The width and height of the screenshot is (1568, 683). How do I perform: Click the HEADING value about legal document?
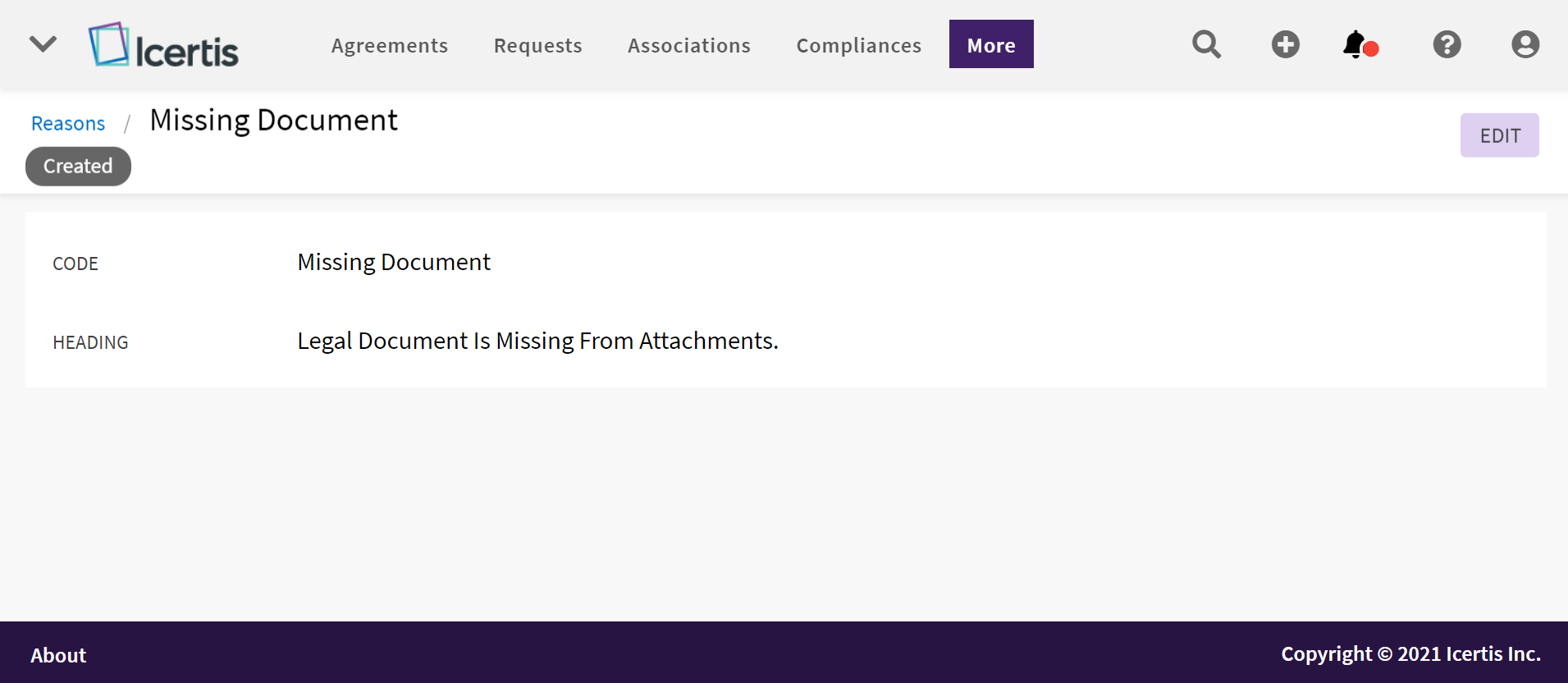(x=537, y=341)
